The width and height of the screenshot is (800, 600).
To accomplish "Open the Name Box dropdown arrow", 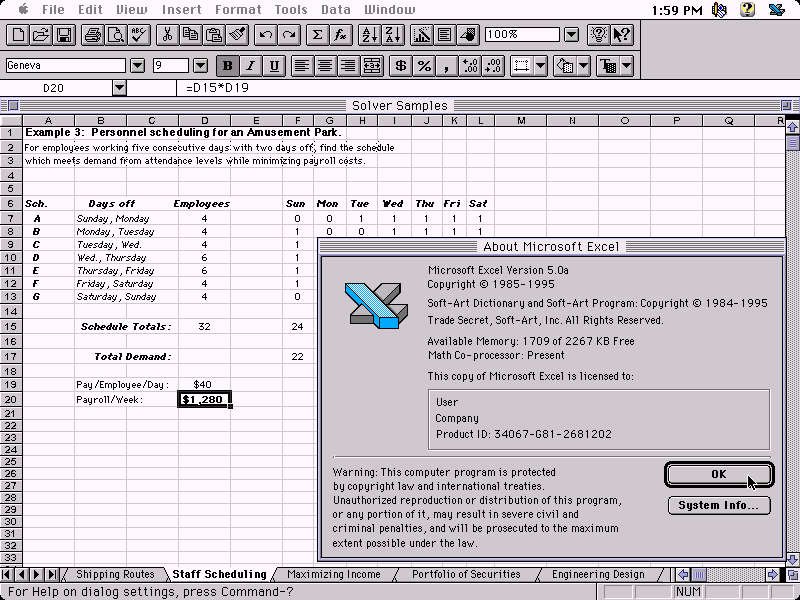I will [119, 88].
